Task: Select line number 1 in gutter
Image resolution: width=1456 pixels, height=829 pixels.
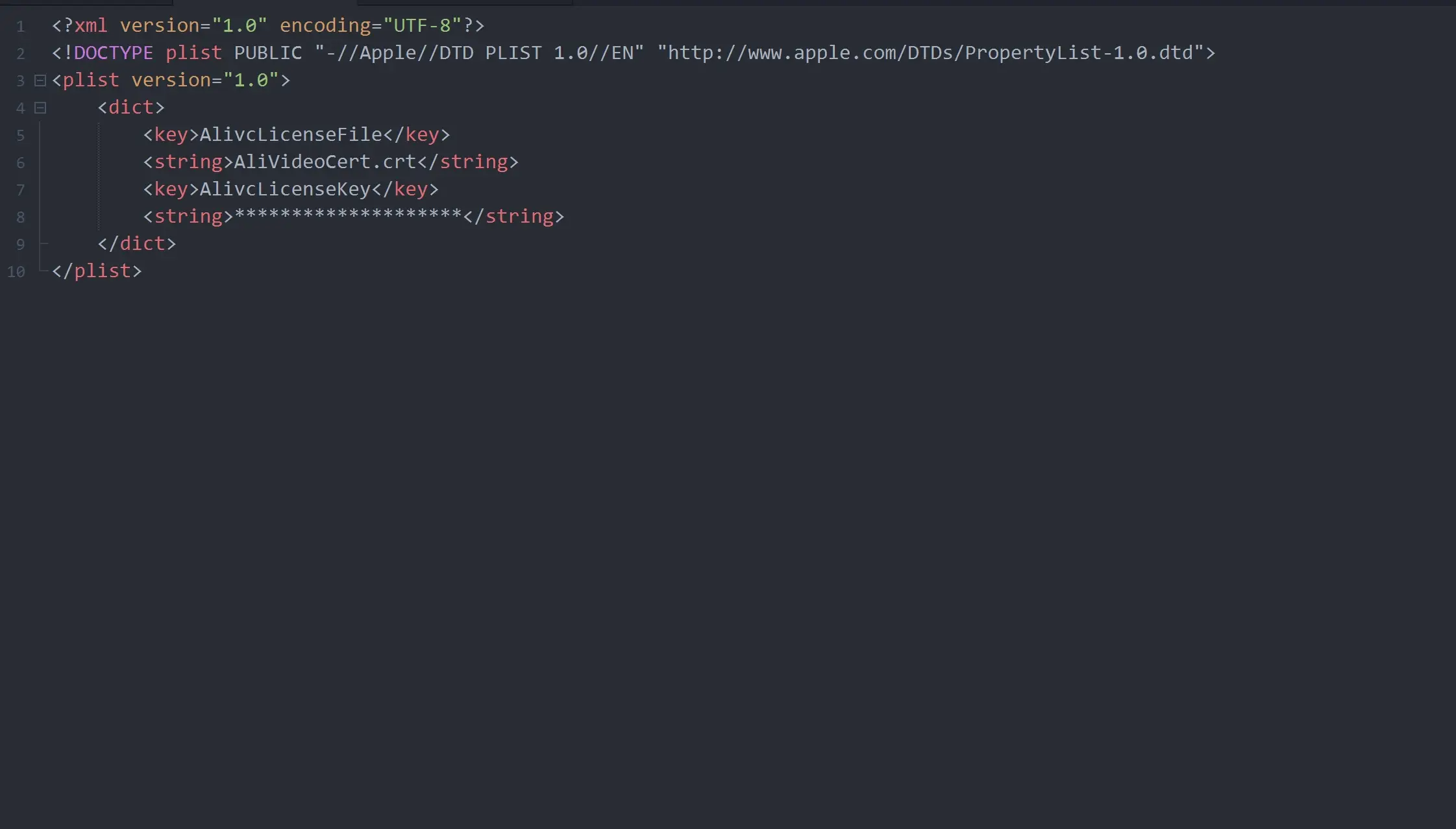Action: pos(21,27)
